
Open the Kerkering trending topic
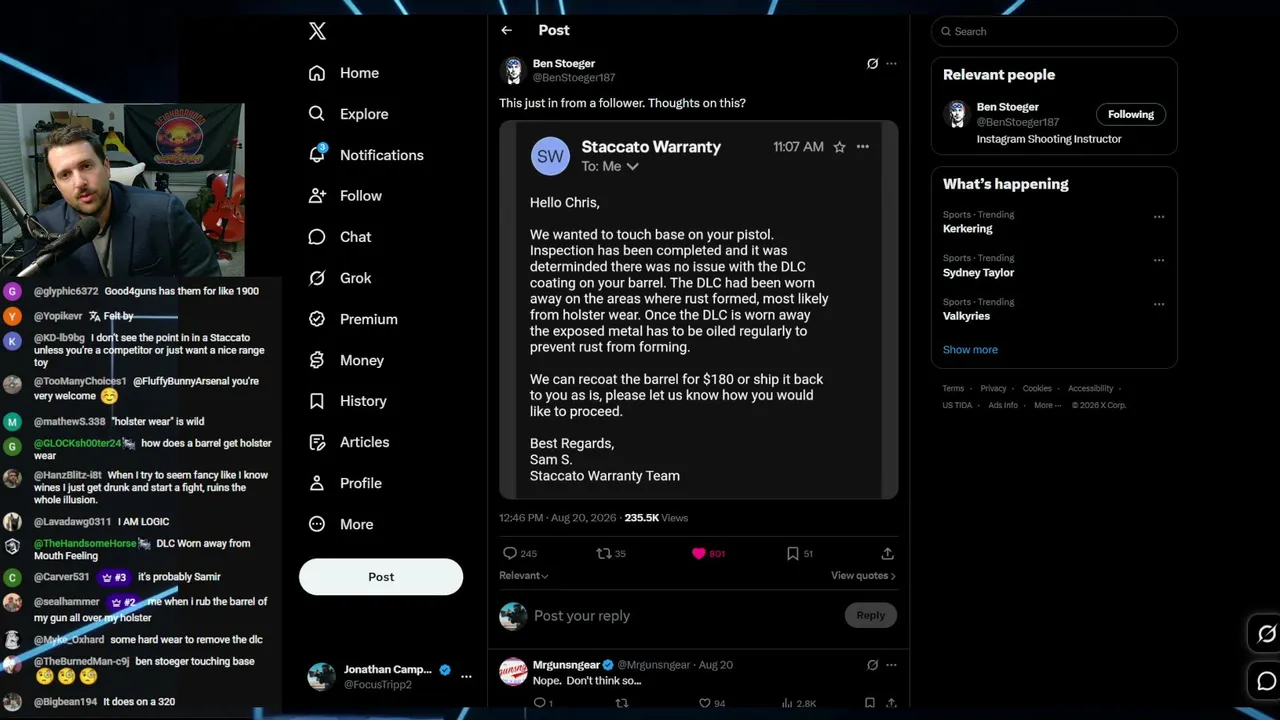point(967,229)
